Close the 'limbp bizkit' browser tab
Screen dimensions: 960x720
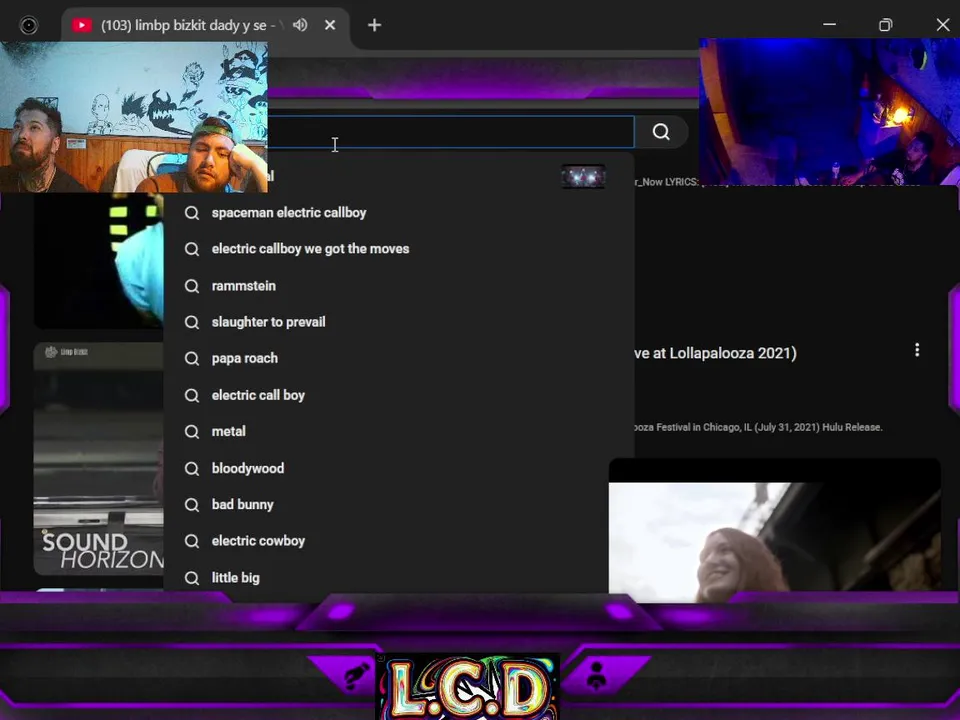pyautogui.click(x=330, y=25)
